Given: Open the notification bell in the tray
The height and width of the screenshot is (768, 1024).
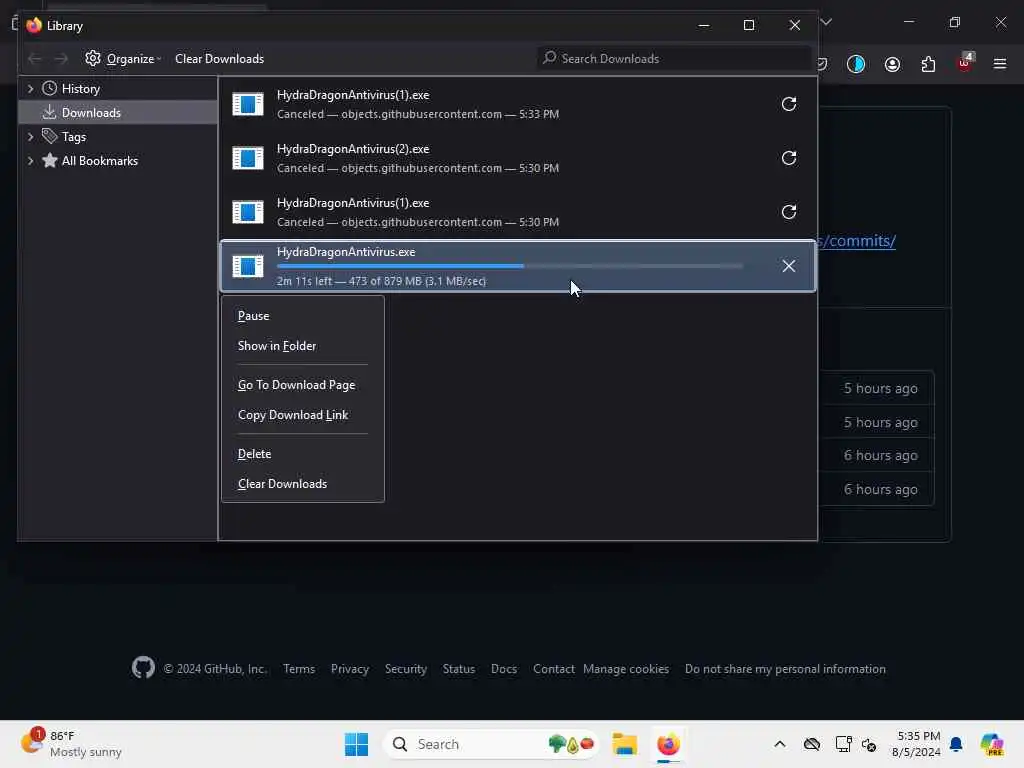Looking at the screenshot, I should [956, 744].
